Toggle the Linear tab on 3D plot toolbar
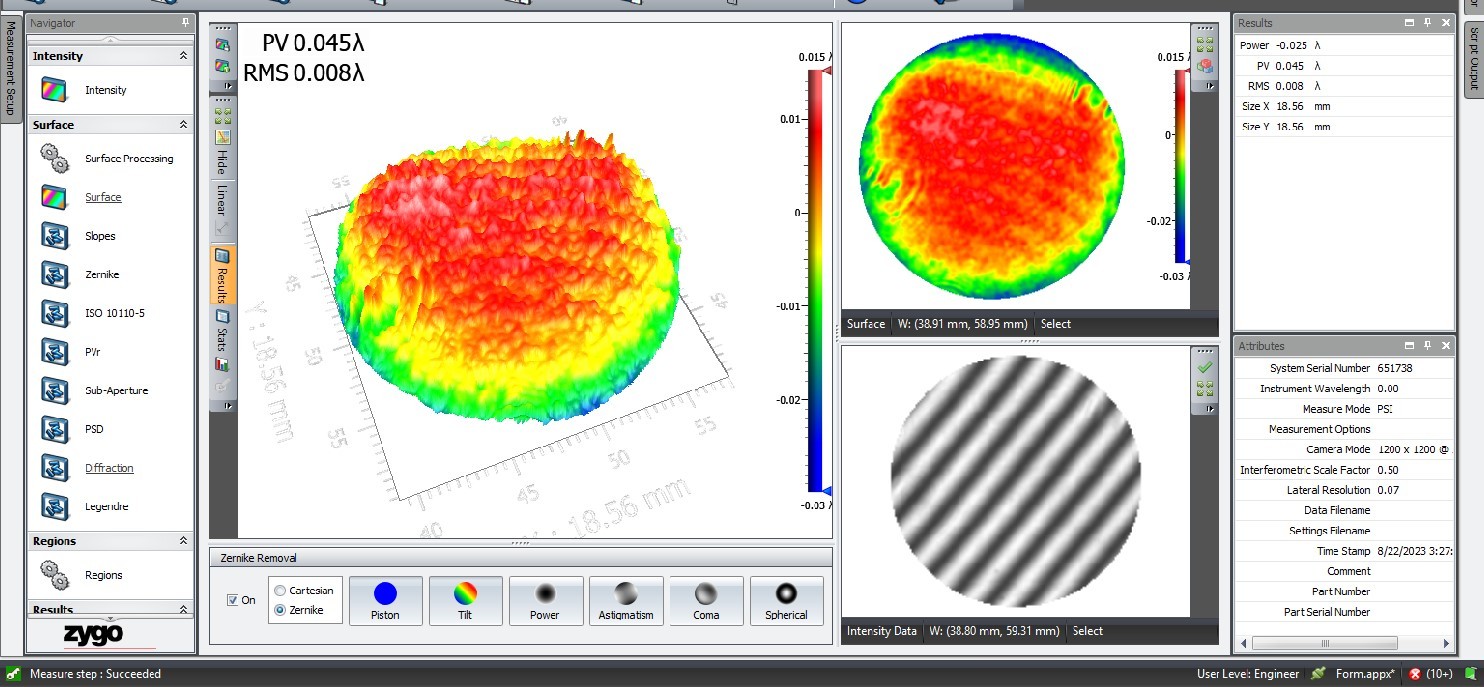 pos(222,200)
